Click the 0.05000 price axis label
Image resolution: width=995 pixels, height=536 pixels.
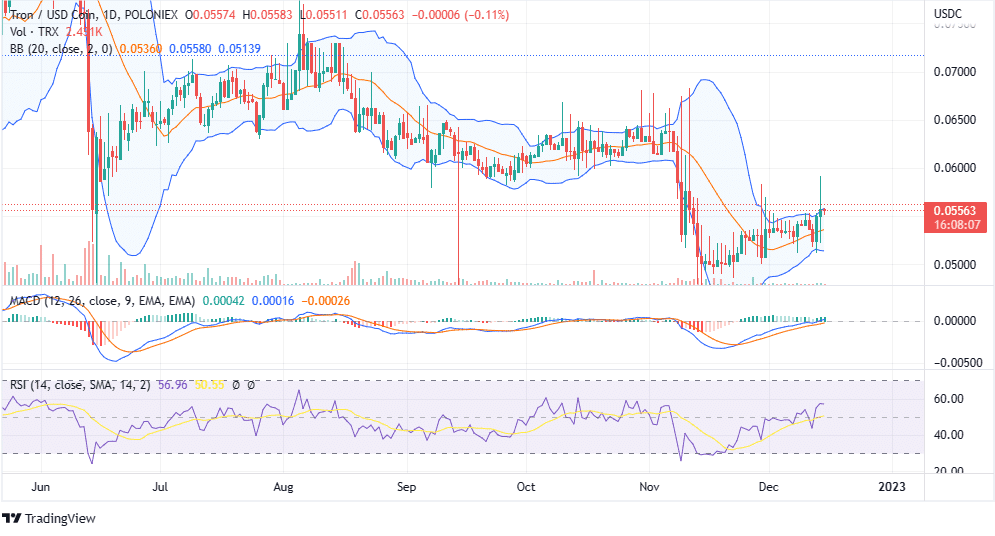[955, 265]
